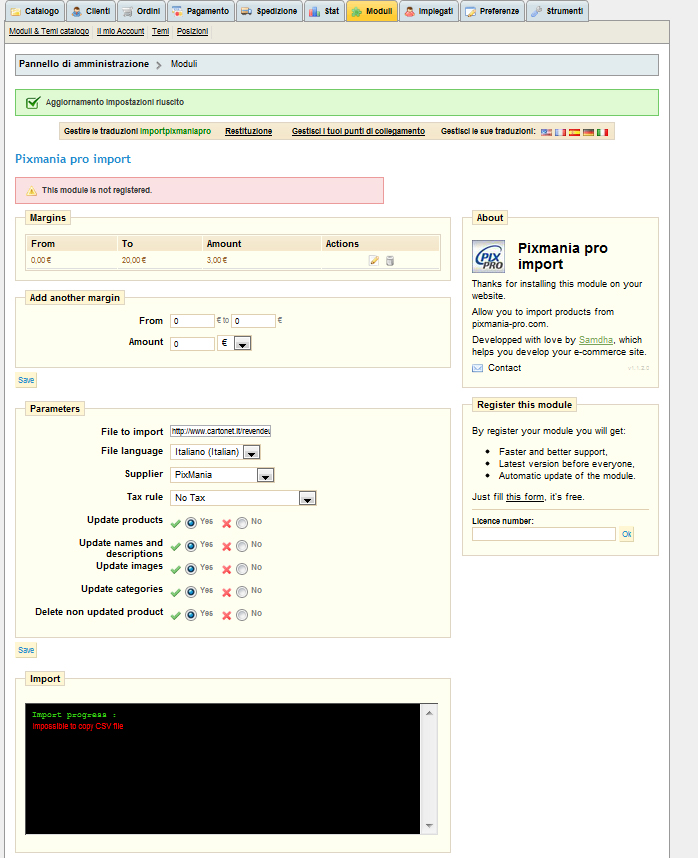
Task: Click Ok to submit licence number
Action: (x=627, y=534)
